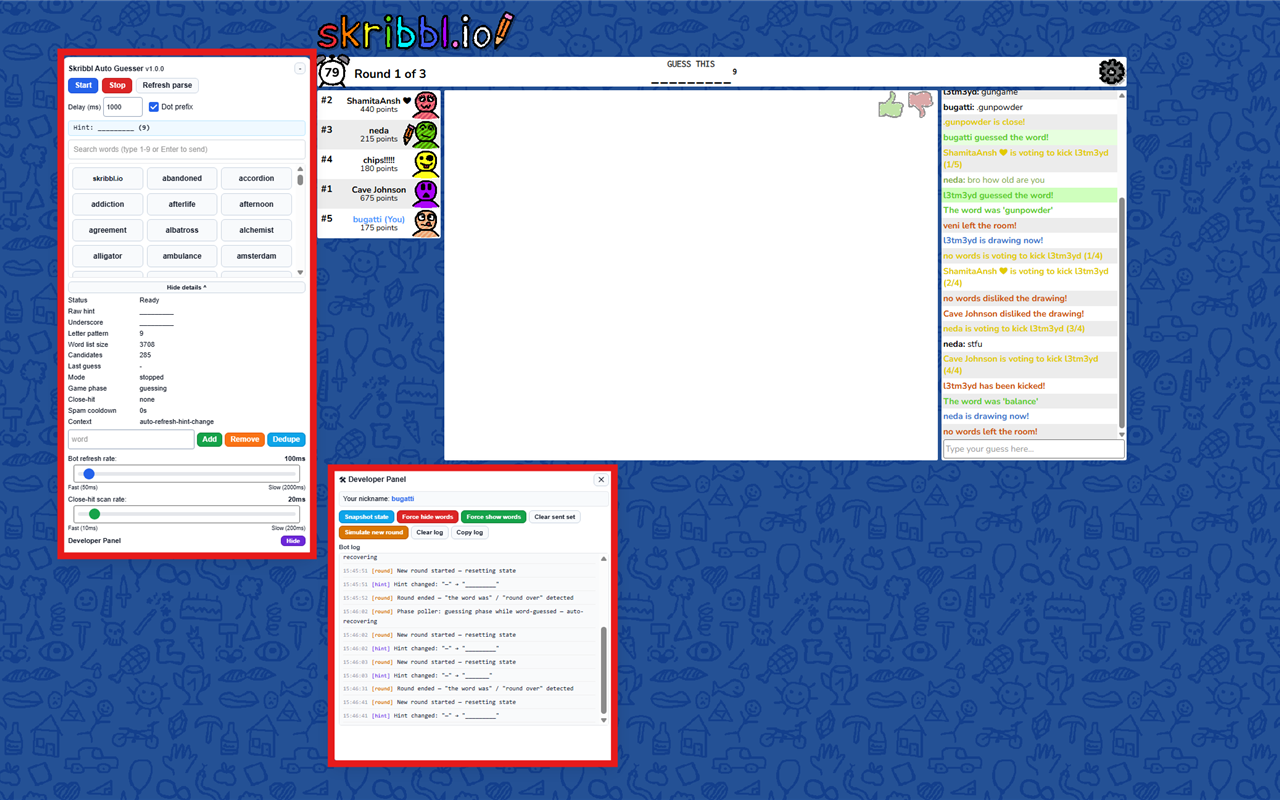Click the blue Dedupe button
The height and width of the screenshot is (800, 1280).
286,439
